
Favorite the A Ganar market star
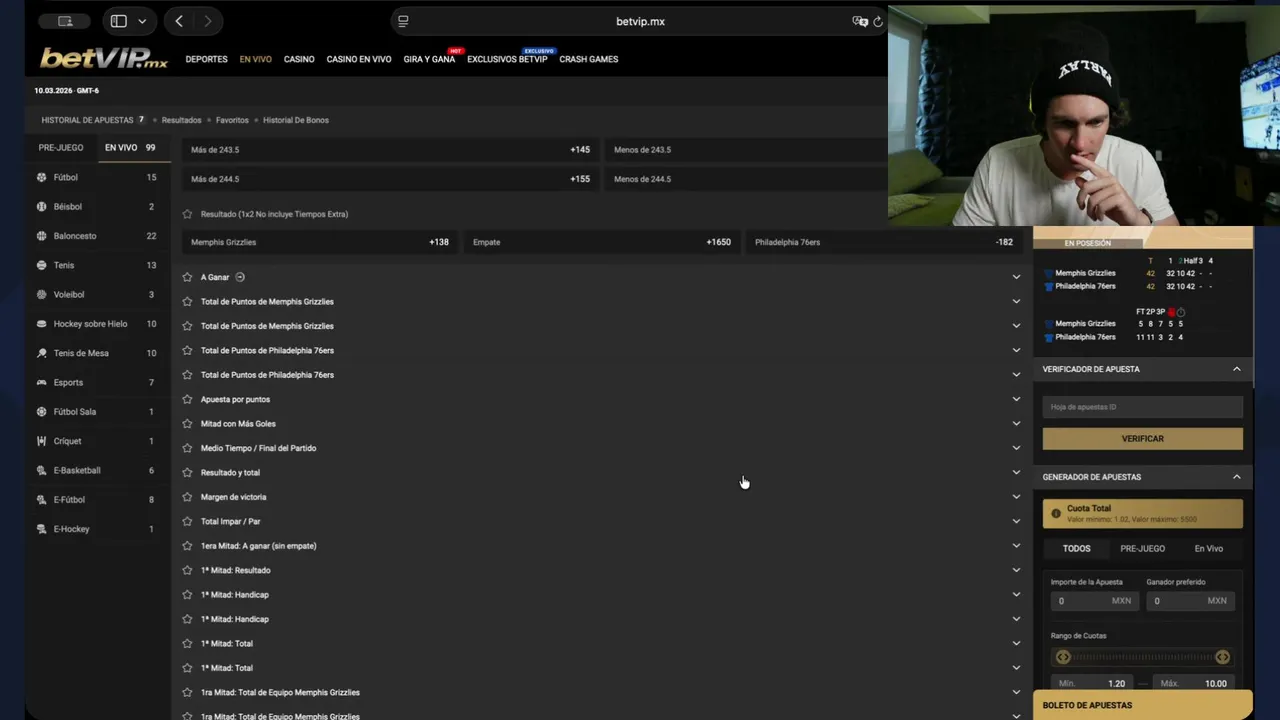187,277
